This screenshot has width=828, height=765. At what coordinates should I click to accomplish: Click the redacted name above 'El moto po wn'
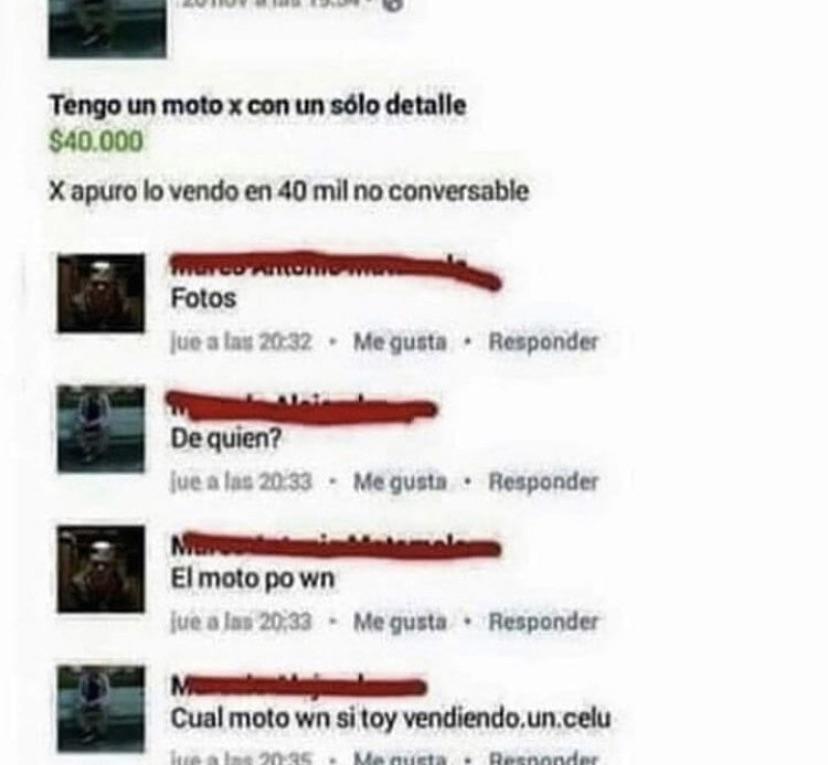click(335, 546)
